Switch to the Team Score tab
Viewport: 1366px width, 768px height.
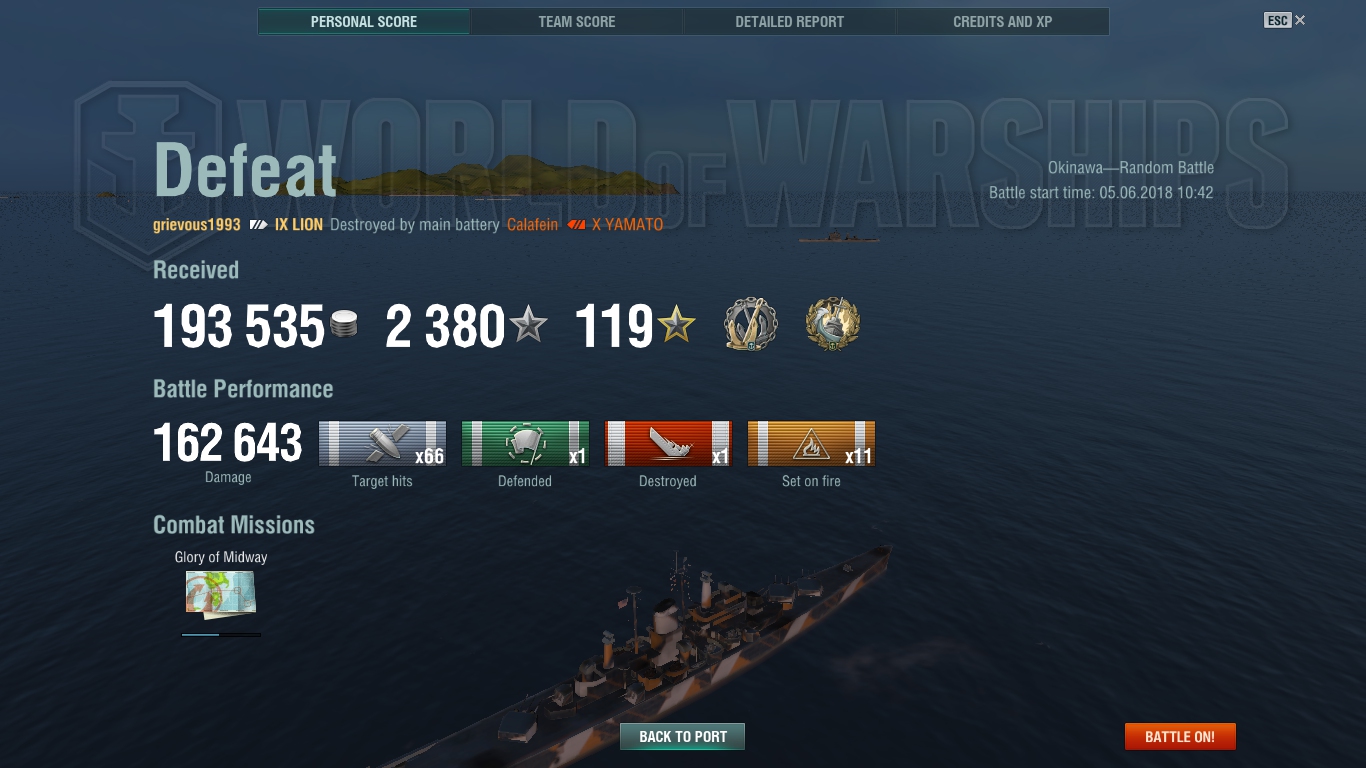(x=577, y=22)
